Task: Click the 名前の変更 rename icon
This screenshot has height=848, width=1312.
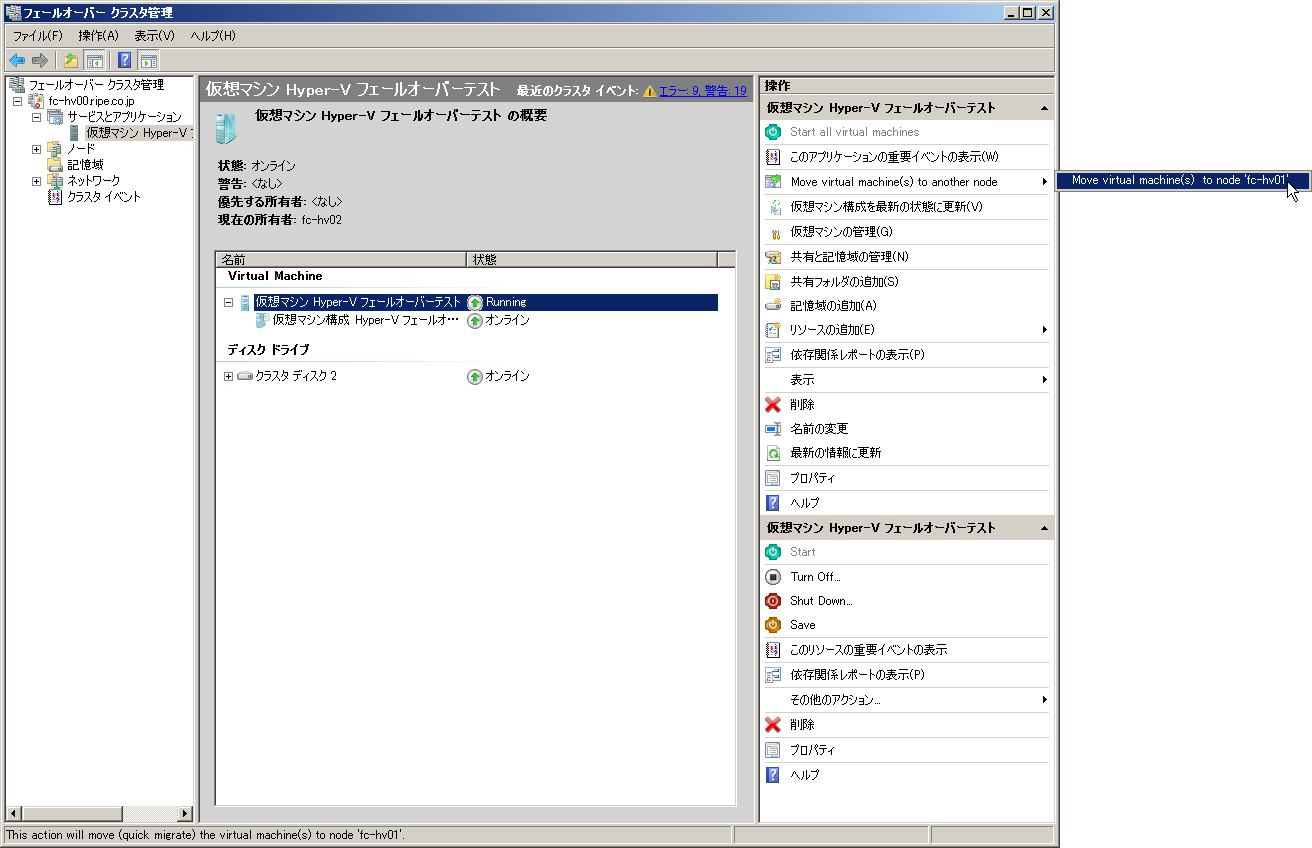Action: click(773, 429)
